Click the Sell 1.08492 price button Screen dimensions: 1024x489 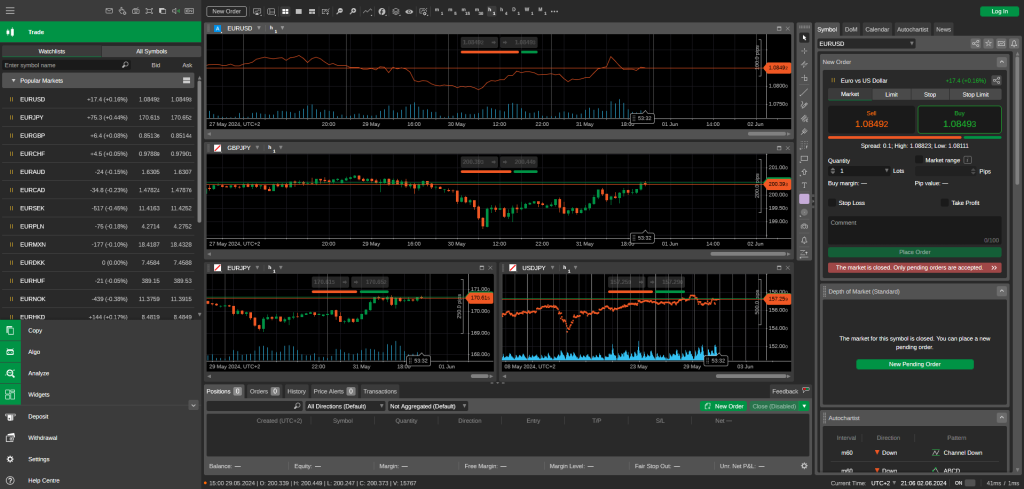tap(871, 119)
